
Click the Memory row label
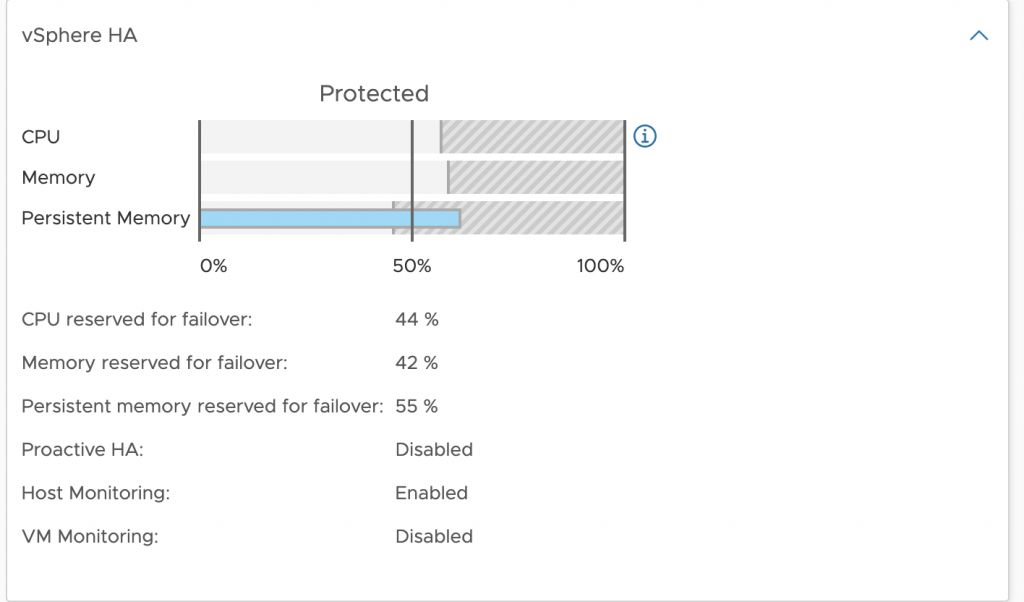click(x=58, y=178)
